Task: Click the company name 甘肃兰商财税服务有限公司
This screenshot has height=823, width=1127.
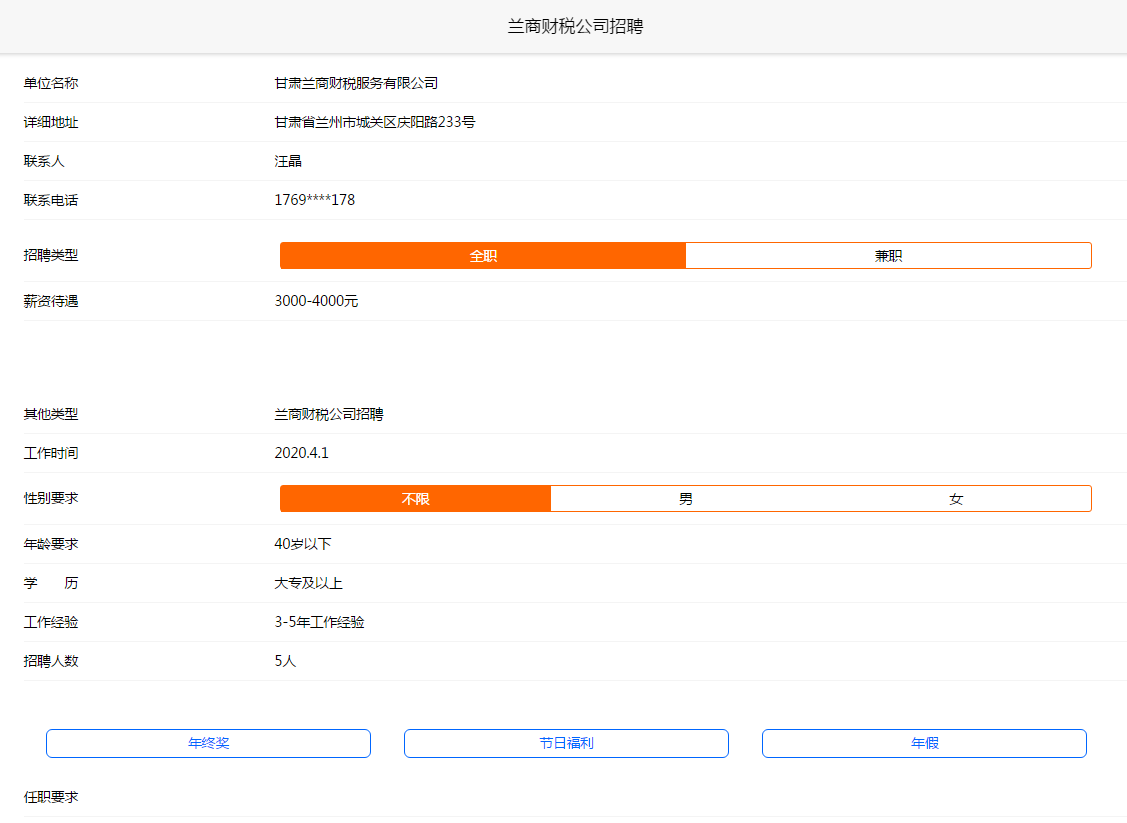Action: click(356, 83)
